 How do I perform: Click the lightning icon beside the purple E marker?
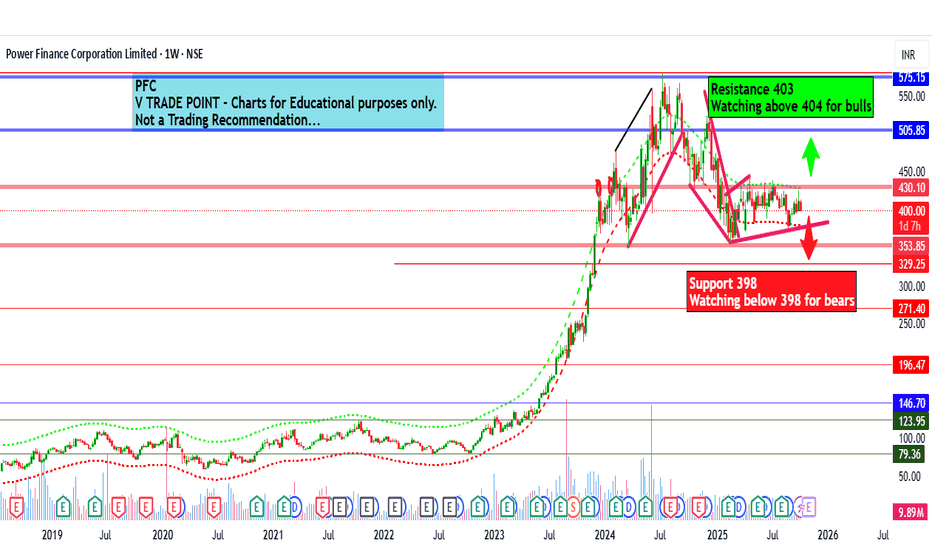[801, 508]
